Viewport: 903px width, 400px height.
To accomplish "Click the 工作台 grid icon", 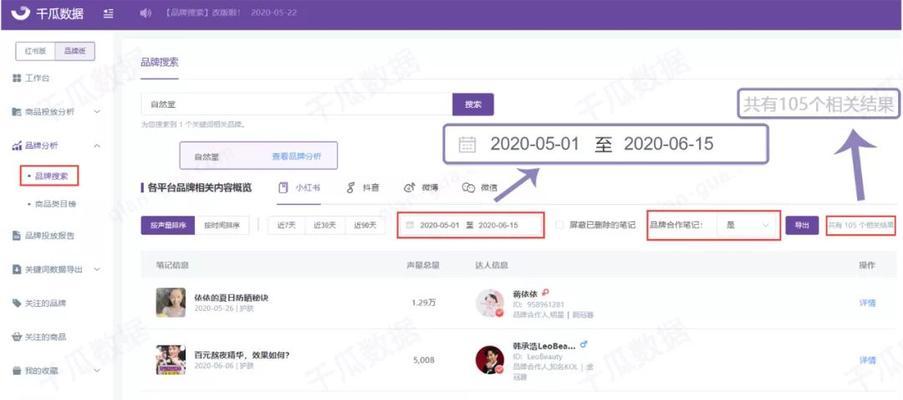I will (x=17, y=78).
